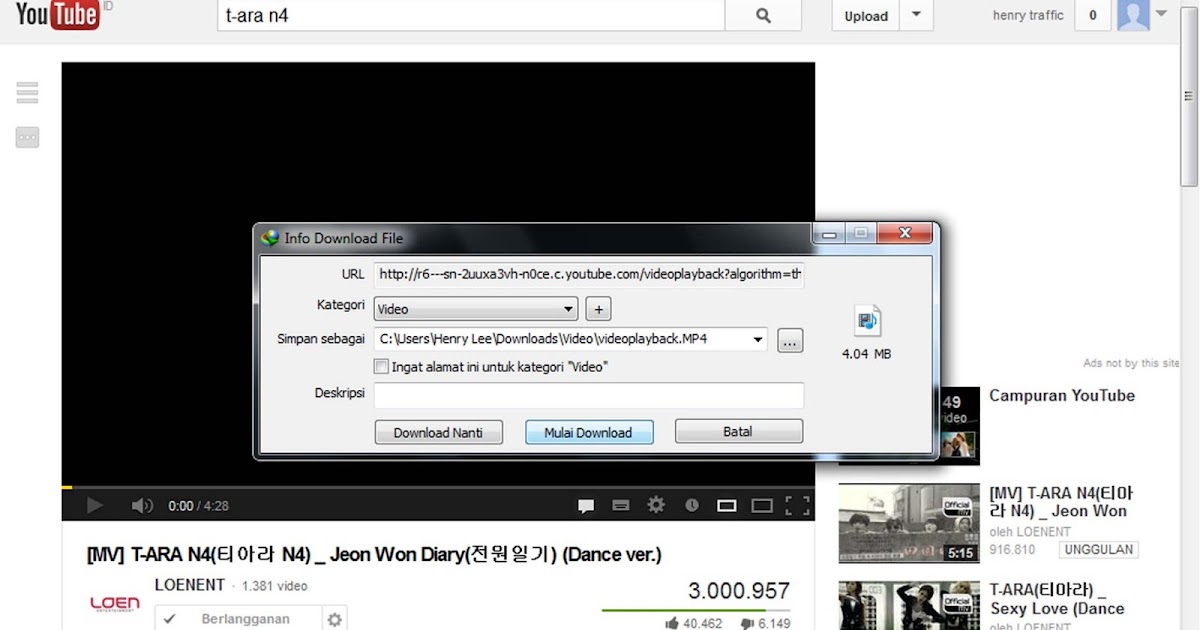Click the Download Nanti button
The height and width of the screenshot is (630, 1200).
pos(438,432)
